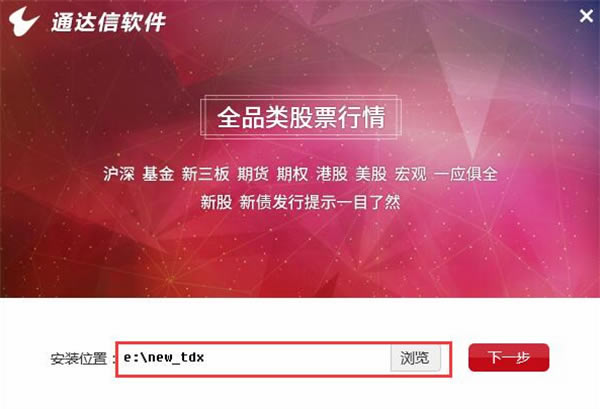Screen dimensions: 600x409
Task: Click the 期货 text in the feature list
Action: 253,174
